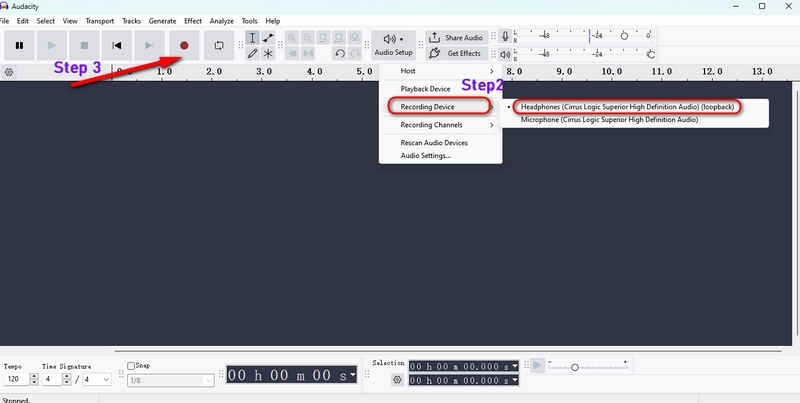Click the Fit project to width icon
Image resolution: width=800 pixels, height=403 pixels.
339,38
